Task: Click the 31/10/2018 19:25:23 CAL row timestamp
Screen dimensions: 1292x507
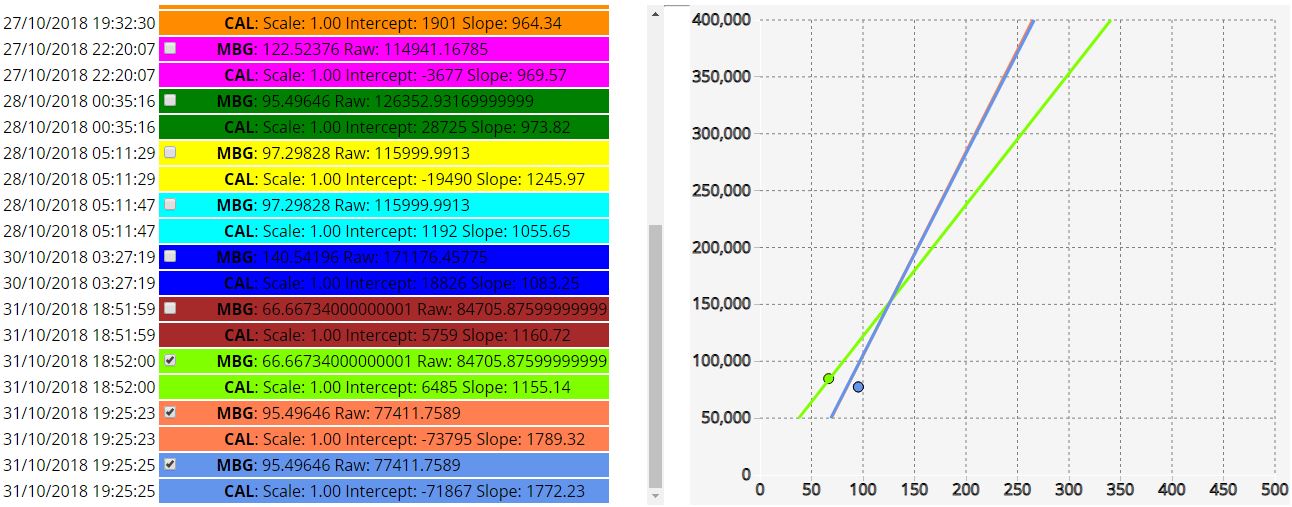Action: [79, 439]
